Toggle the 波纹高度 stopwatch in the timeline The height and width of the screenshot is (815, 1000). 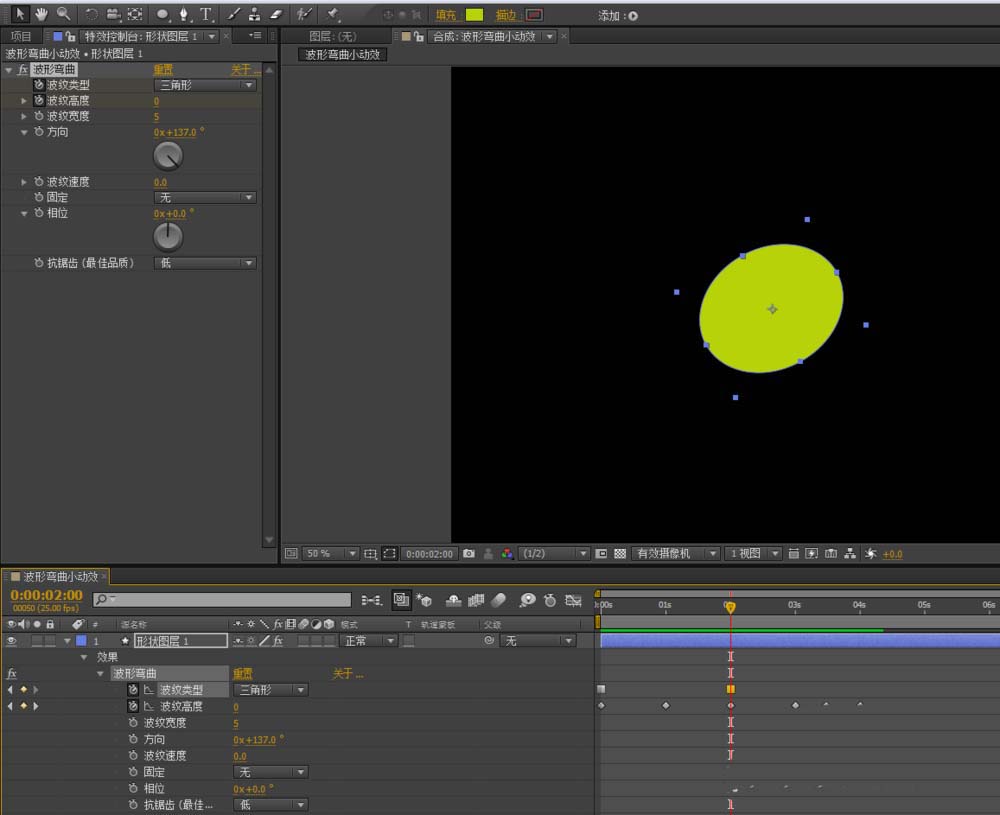[133, 706]
